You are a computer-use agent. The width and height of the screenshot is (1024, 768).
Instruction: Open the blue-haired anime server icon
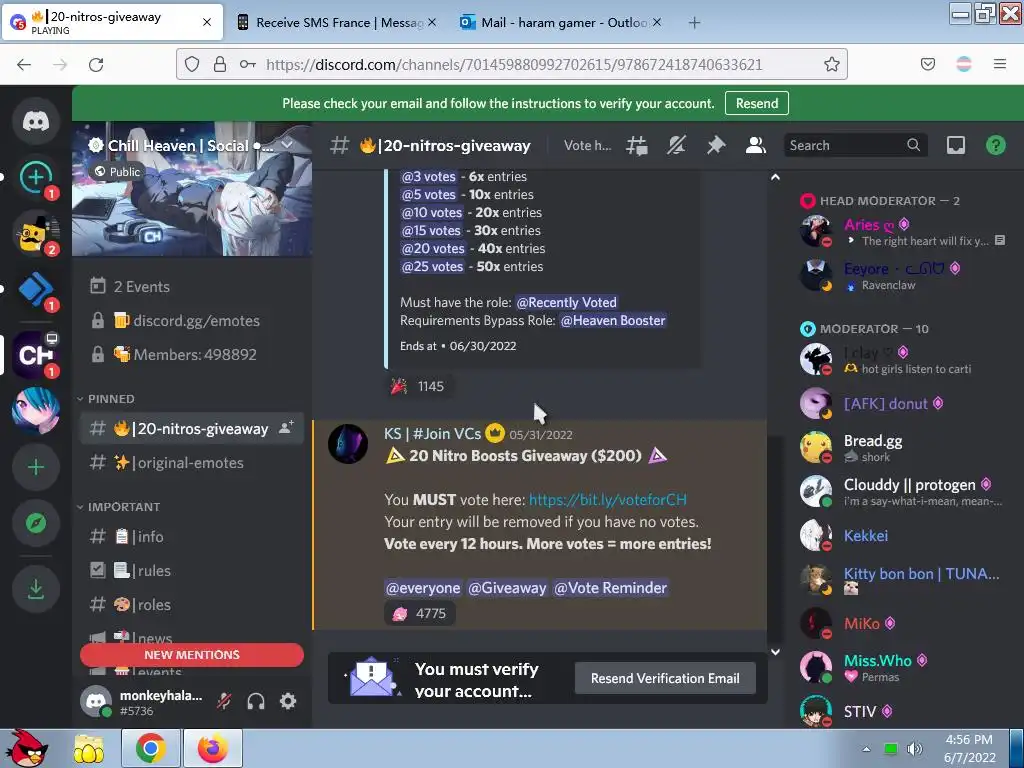coord(36,411)
